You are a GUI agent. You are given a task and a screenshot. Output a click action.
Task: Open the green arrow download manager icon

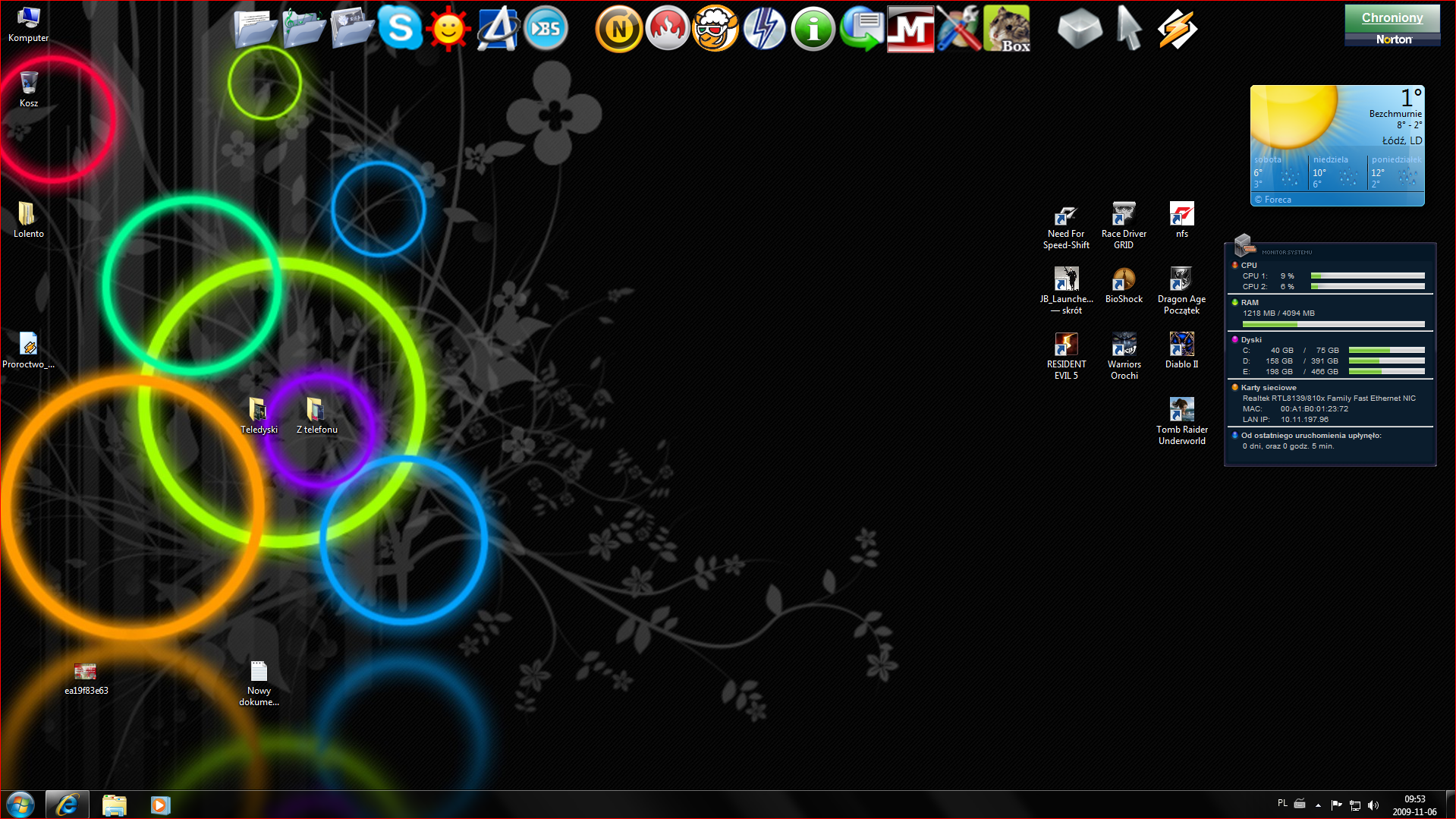tap(861, 29)
